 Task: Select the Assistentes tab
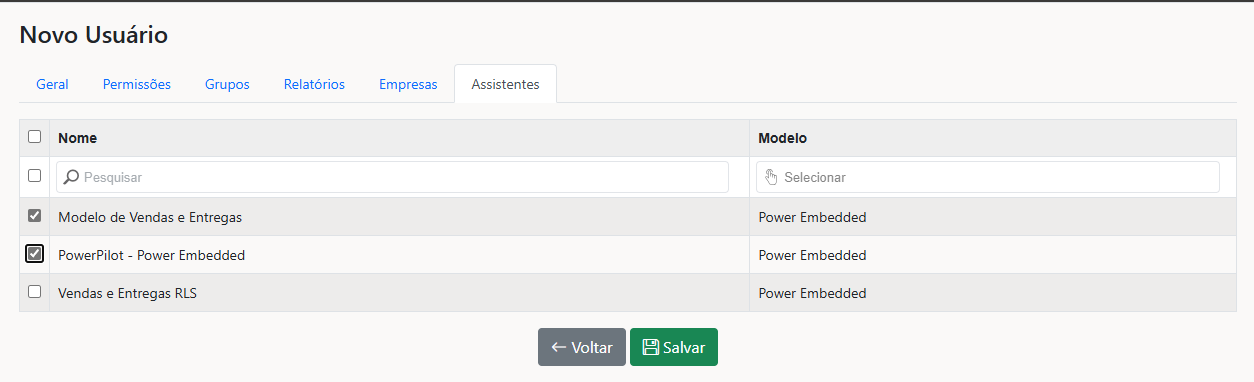pyautogui.click(x=505, y=84)
